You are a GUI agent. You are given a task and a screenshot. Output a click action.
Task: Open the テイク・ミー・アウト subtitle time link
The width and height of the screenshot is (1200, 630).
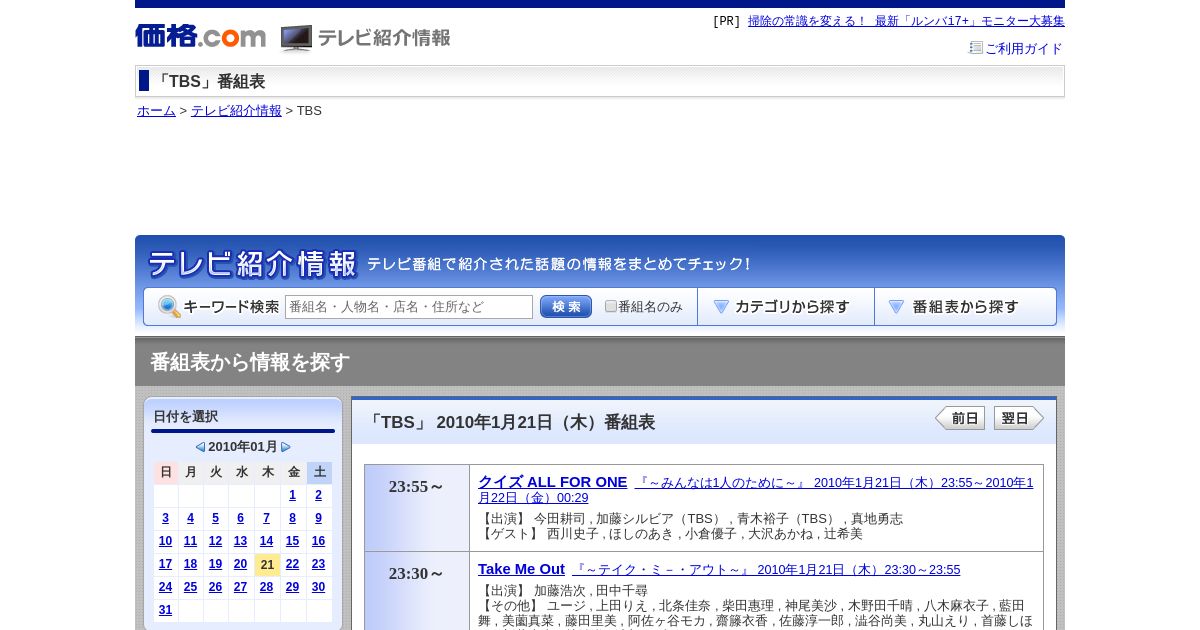pos(766,570)
